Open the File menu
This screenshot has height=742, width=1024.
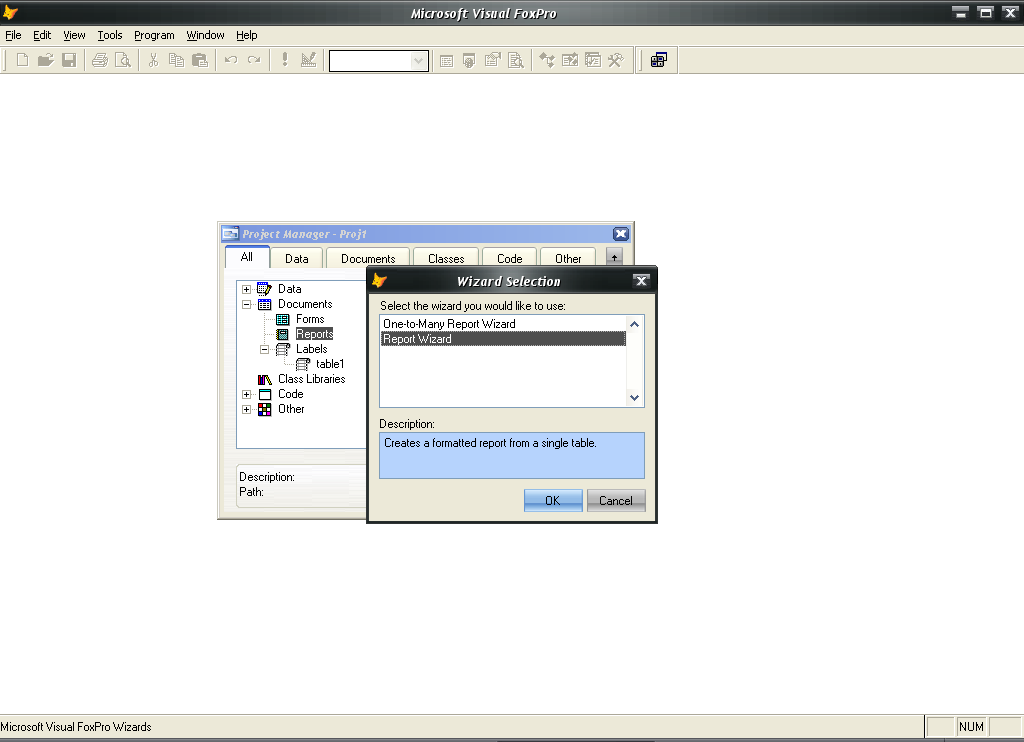pos(13,35)
